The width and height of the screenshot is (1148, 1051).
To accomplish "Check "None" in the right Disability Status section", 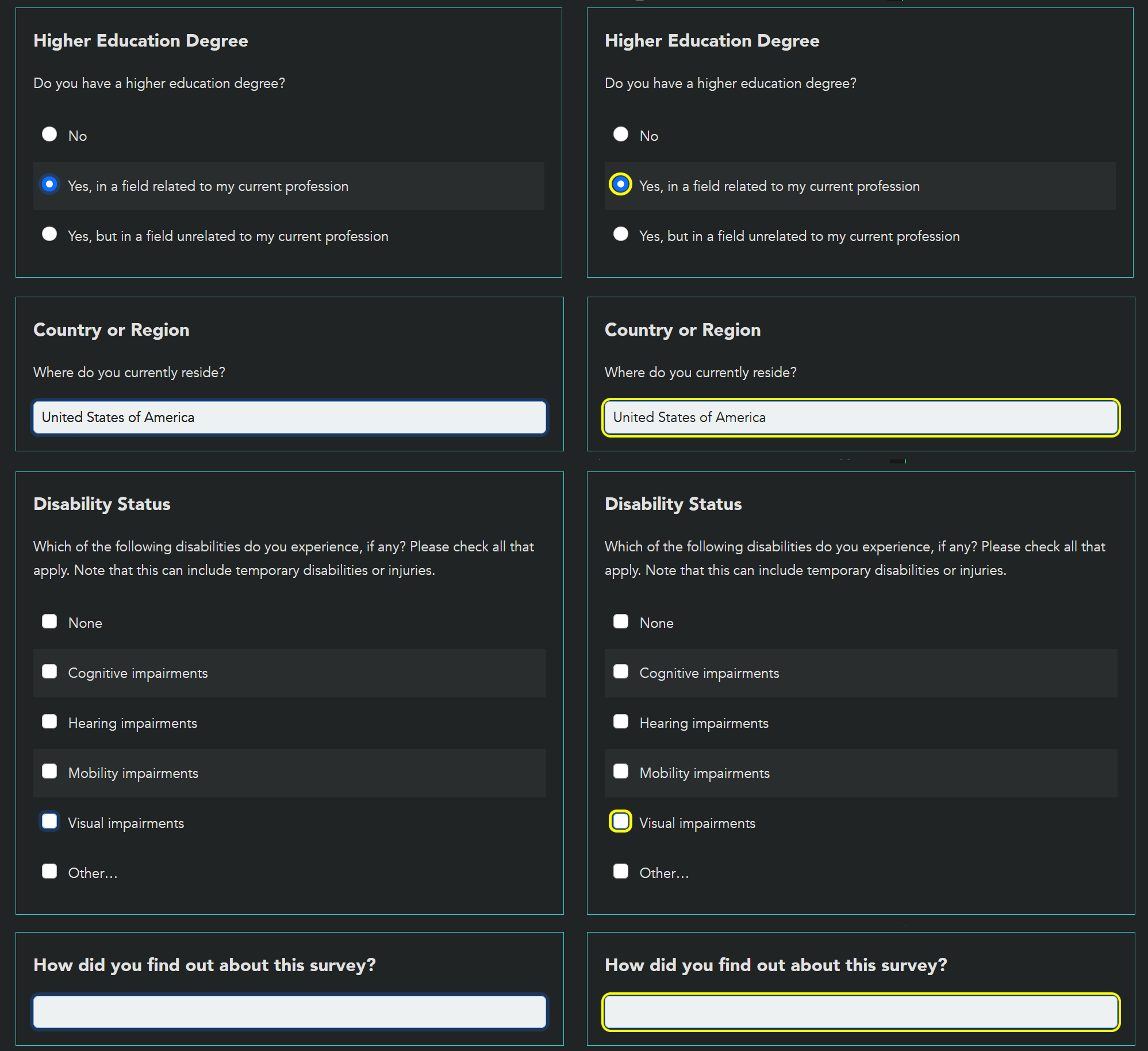I will click(621, 621).
